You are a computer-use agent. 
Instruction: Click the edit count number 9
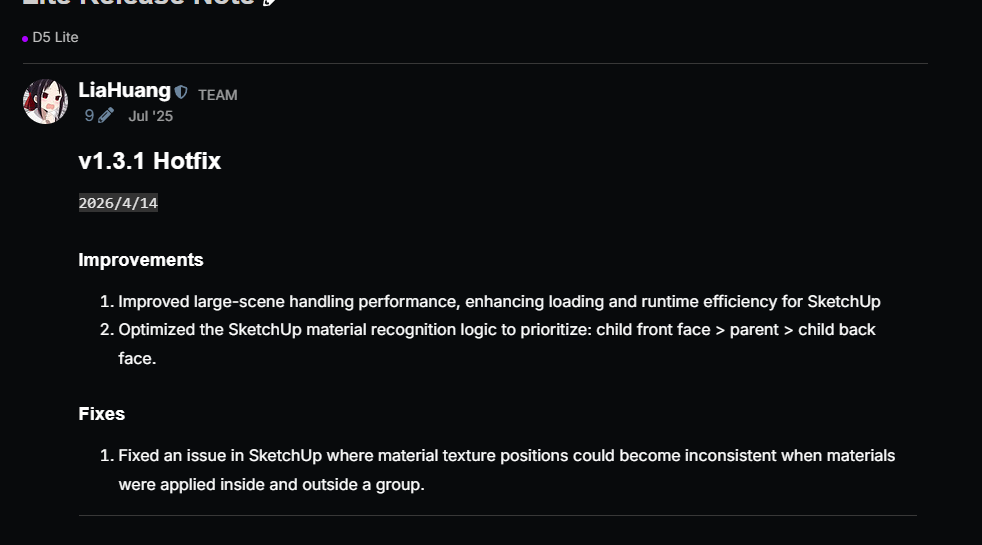tap(89, 116)
